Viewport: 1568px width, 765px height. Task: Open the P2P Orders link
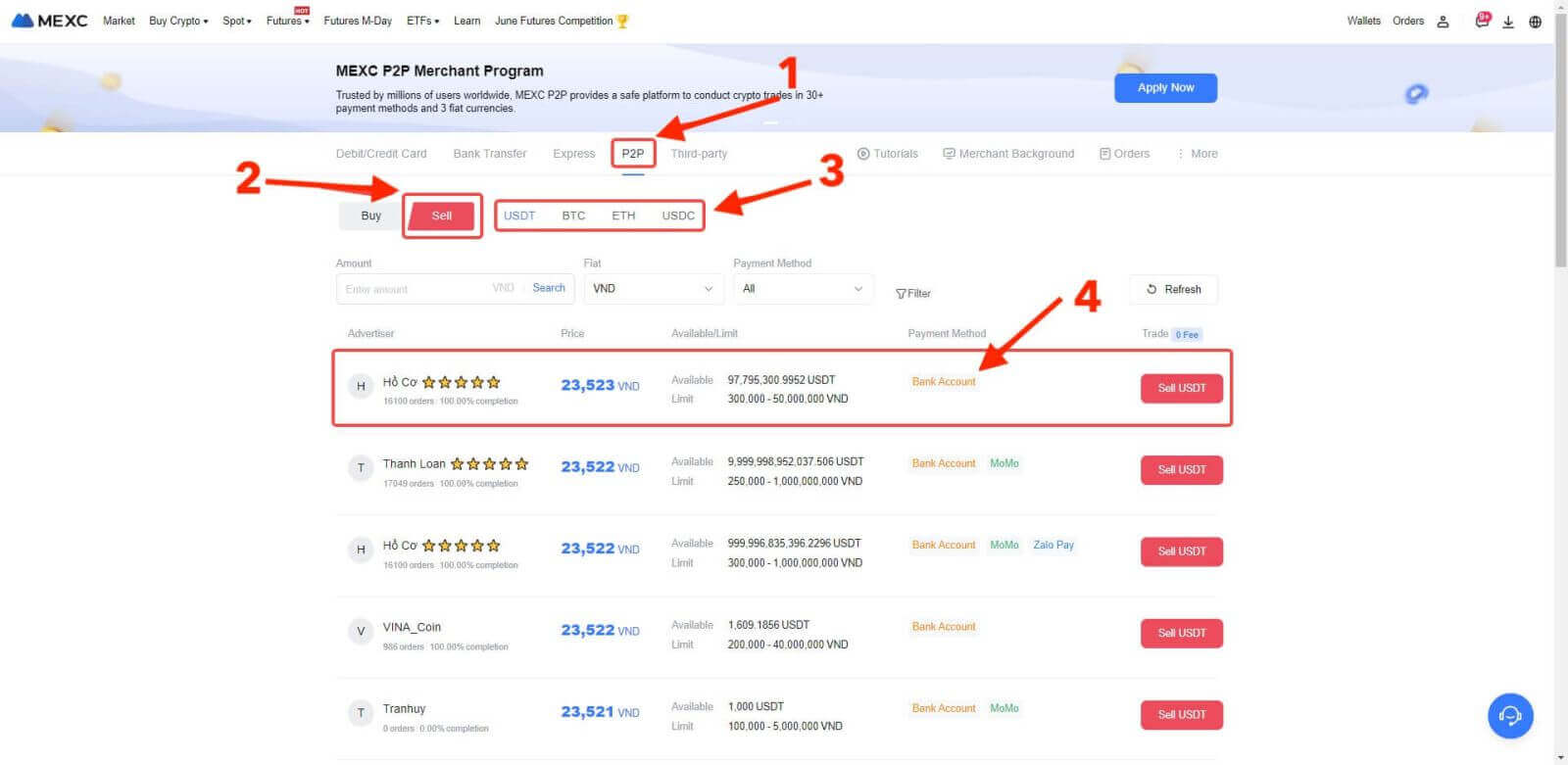click(1124, 154)
